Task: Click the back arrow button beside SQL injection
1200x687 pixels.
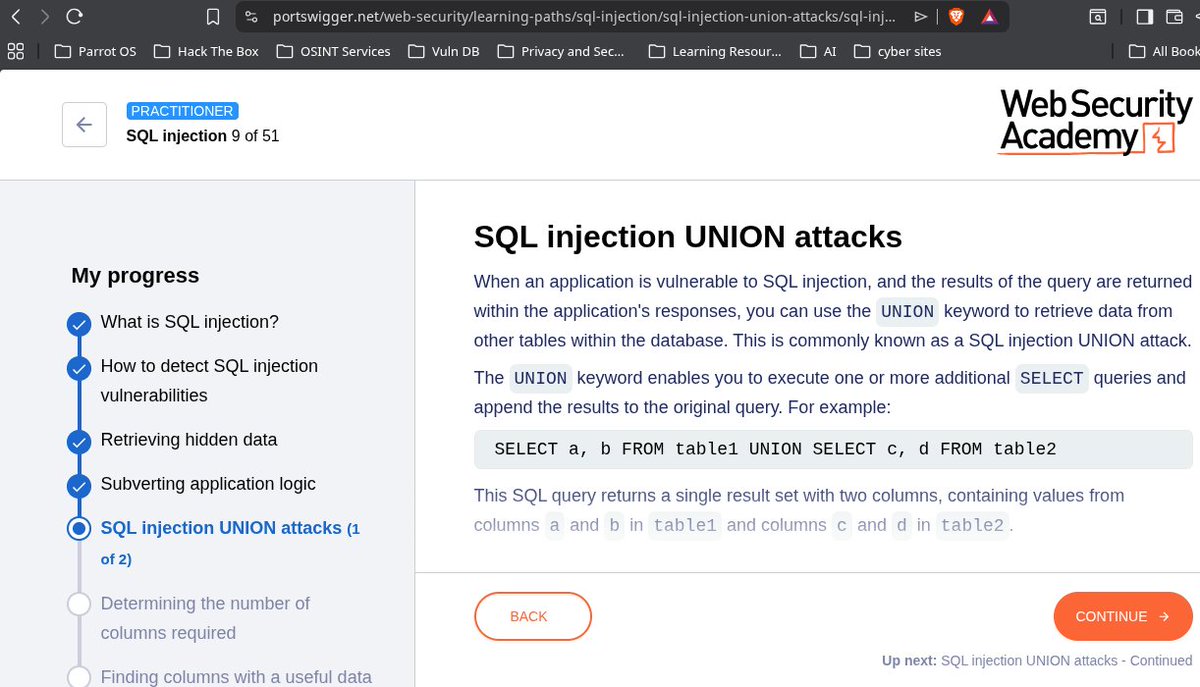Action: pyautogui.click(x=84, y=125)
